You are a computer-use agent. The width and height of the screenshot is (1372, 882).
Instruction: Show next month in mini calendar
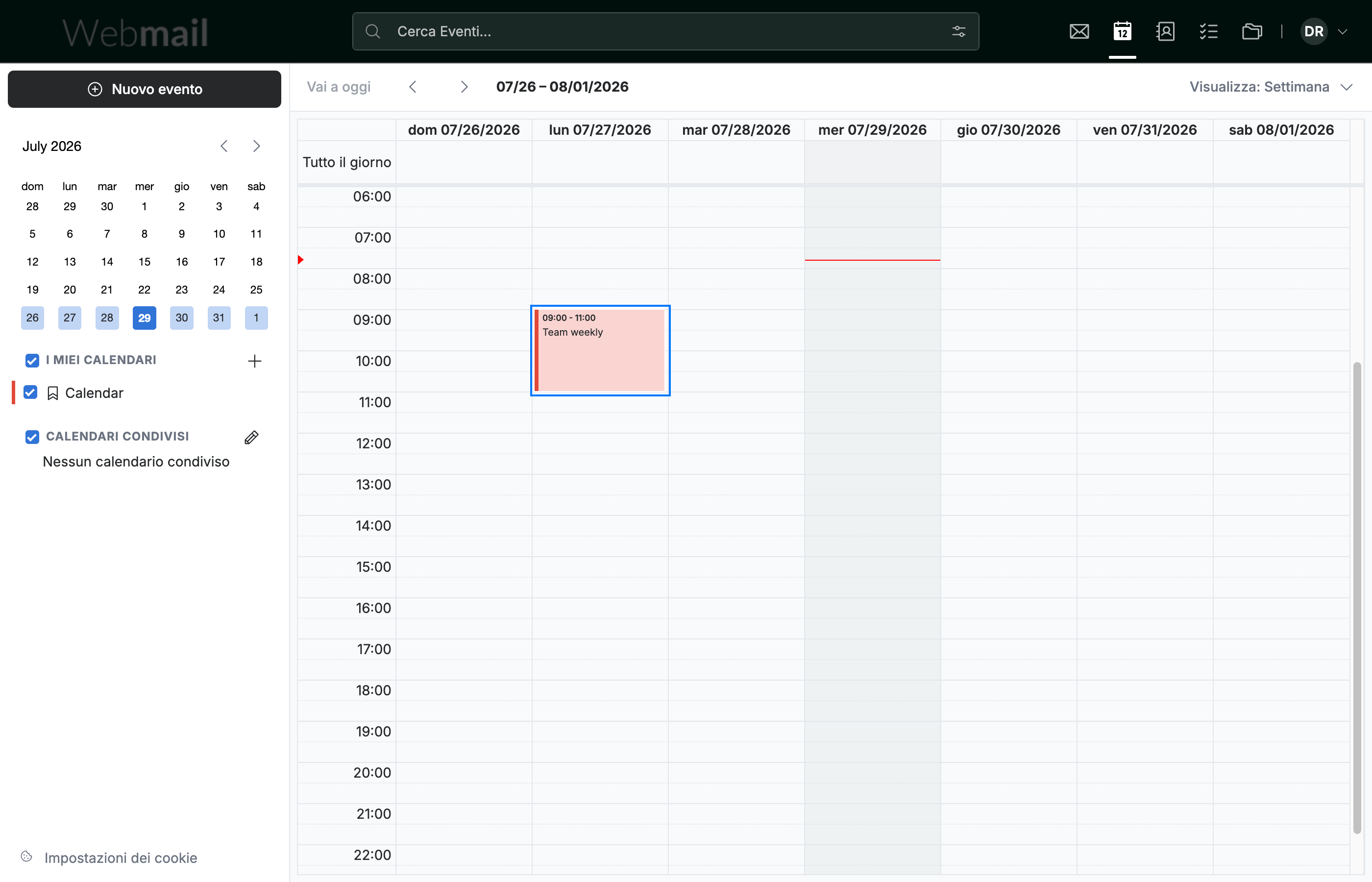257,147
